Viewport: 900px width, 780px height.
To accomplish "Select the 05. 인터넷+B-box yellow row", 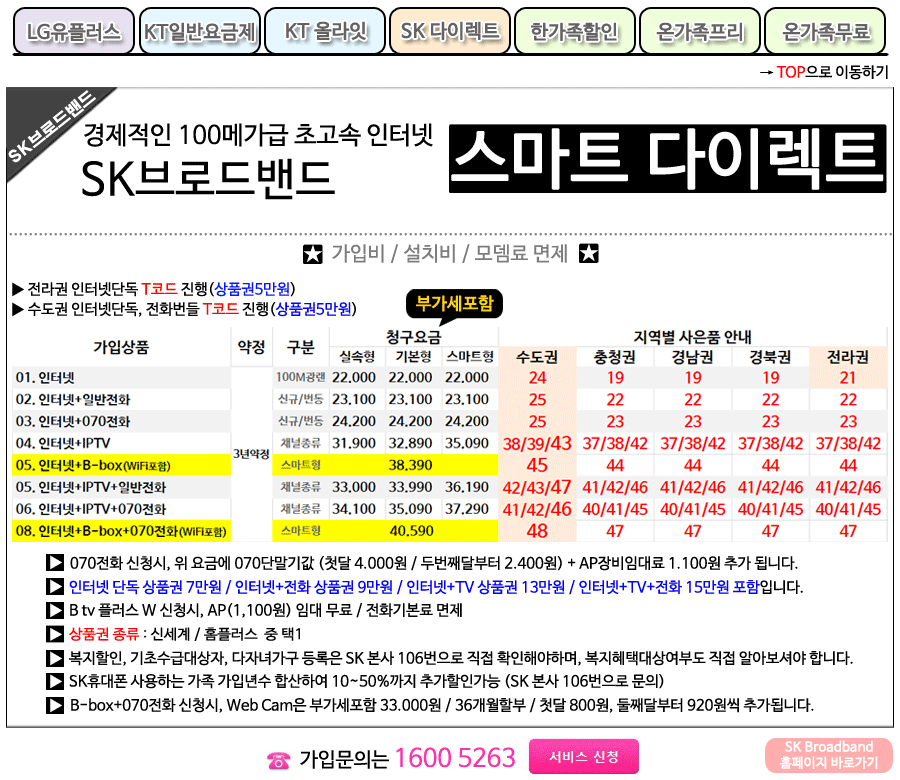I will 121,465.
